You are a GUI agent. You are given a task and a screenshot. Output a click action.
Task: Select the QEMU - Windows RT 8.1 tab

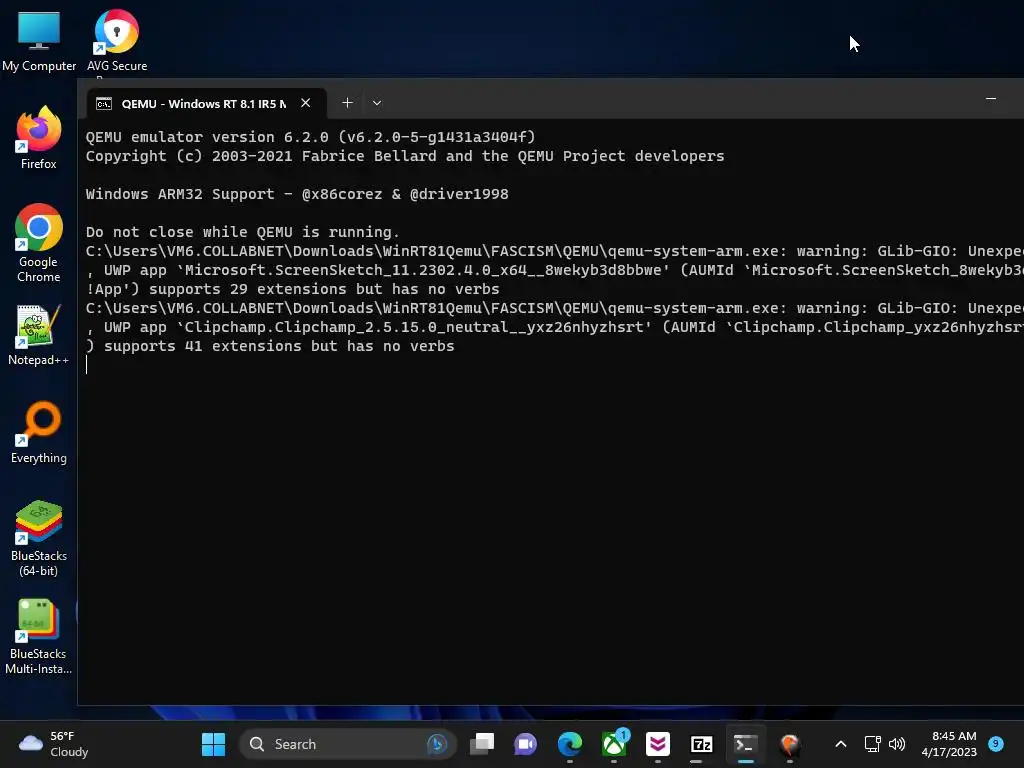(204, 104)
